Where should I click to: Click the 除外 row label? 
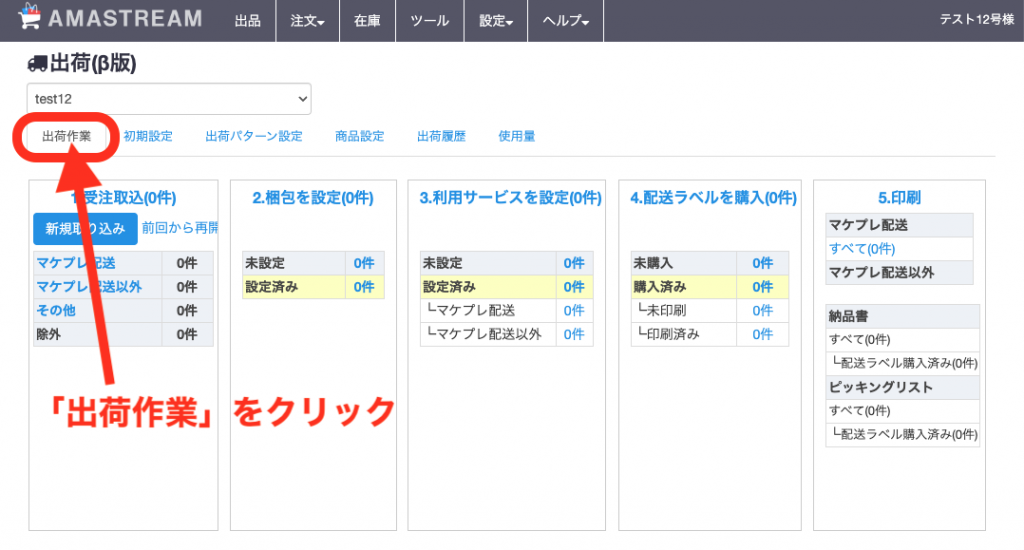coord(48,334)
